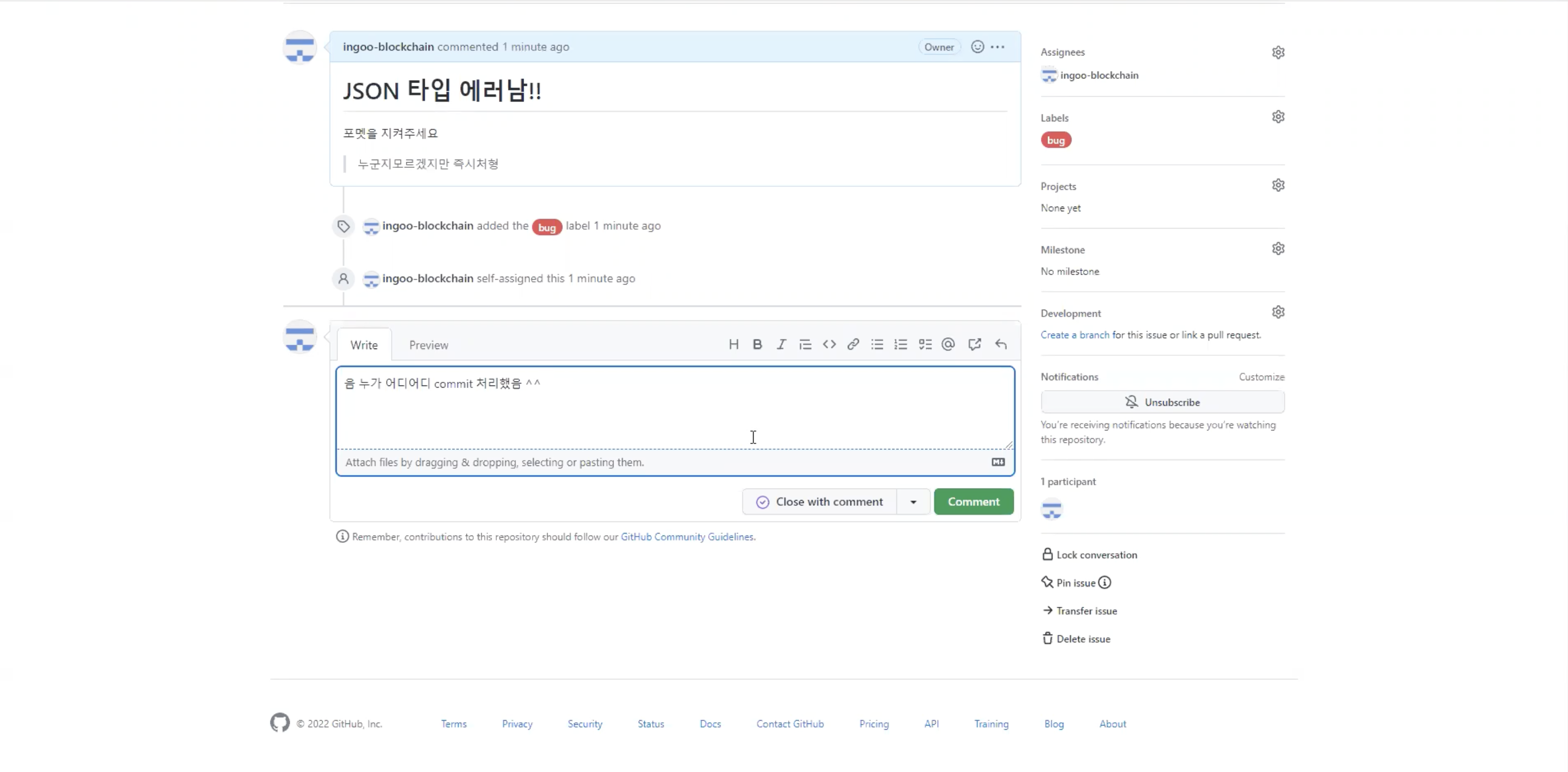Click the heading formatting icon
Image resolution: width=1568 pixels, height=772 pixels.
(x=733, y=345)
